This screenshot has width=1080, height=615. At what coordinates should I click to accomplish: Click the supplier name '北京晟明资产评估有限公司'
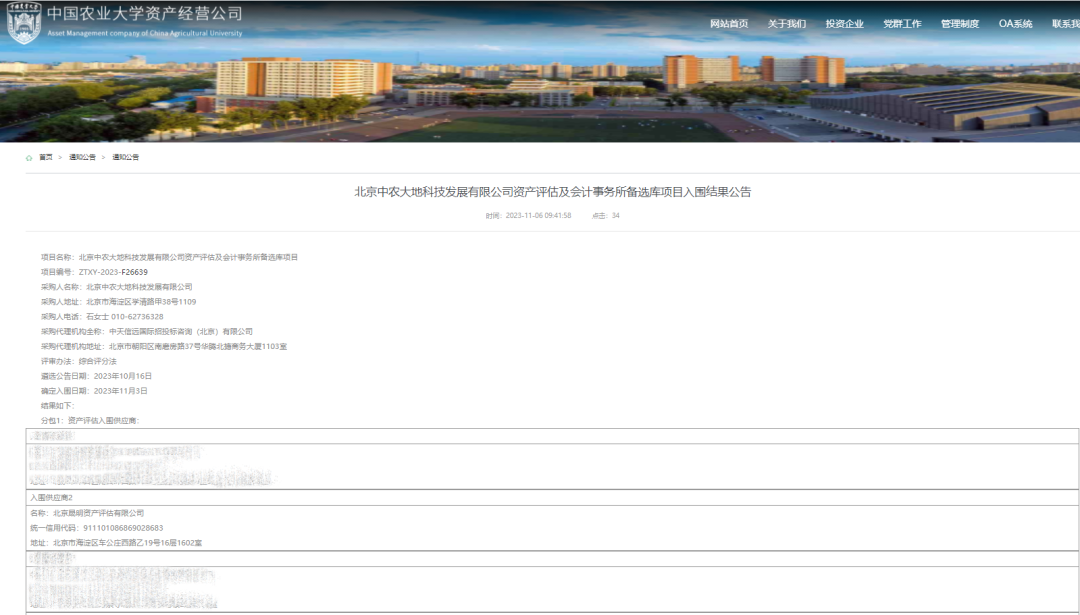point(98,513)
